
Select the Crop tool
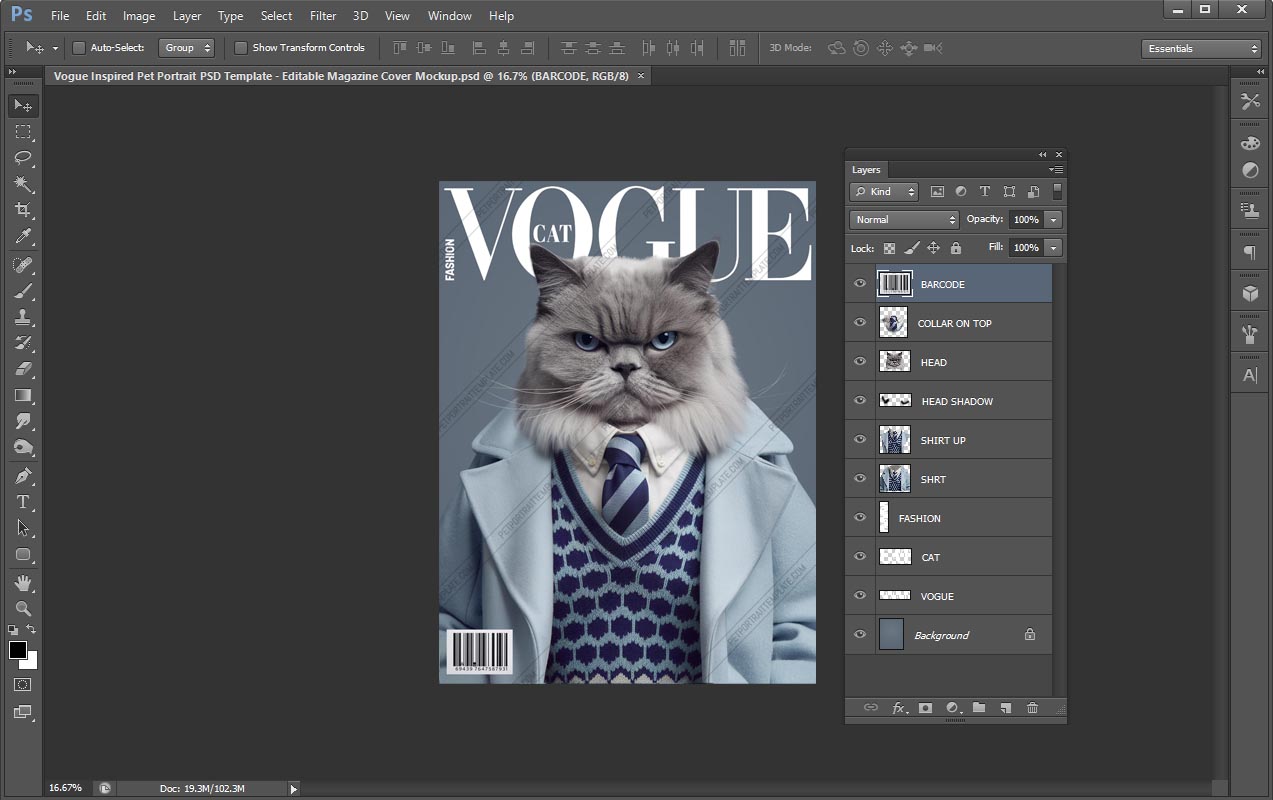22,210
